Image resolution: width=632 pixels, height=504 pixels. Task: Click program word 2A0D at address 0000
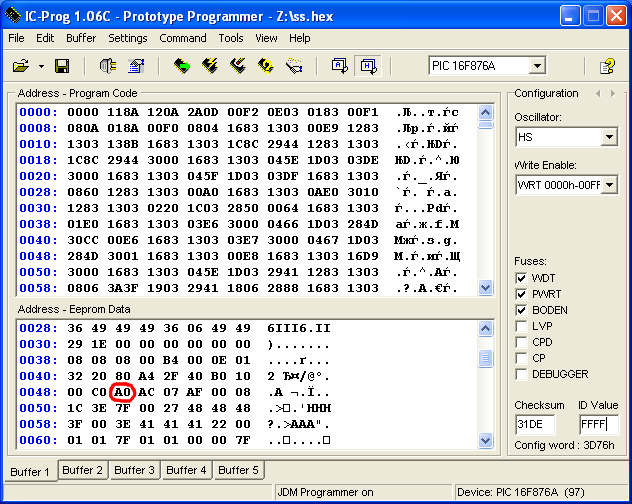coord(202,112)
